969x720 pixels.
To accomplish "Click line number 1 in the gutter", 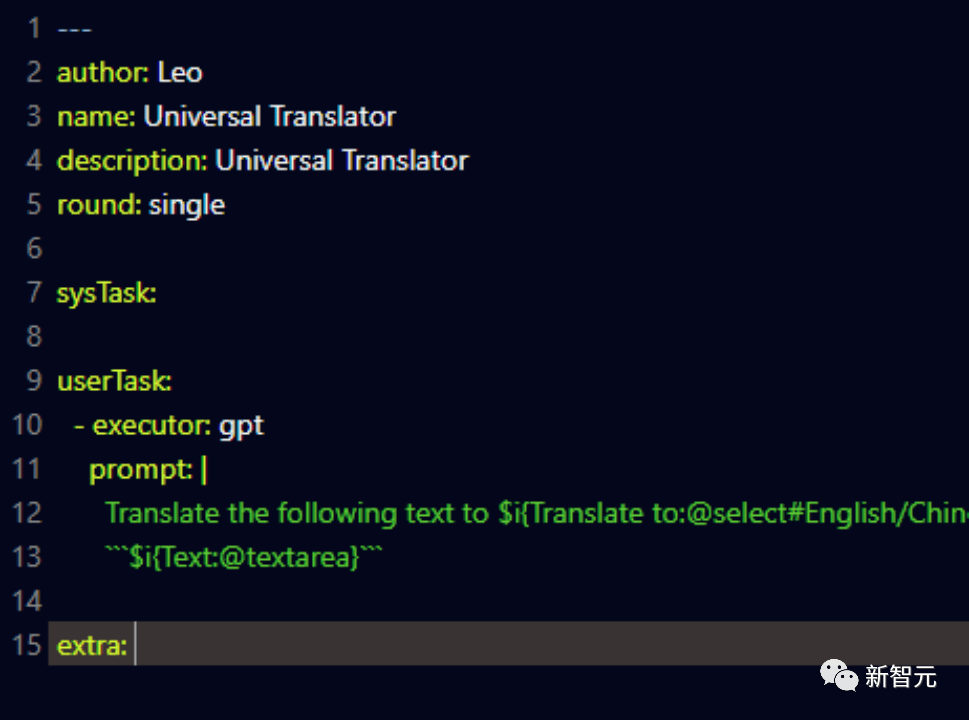I will (34, 29).
